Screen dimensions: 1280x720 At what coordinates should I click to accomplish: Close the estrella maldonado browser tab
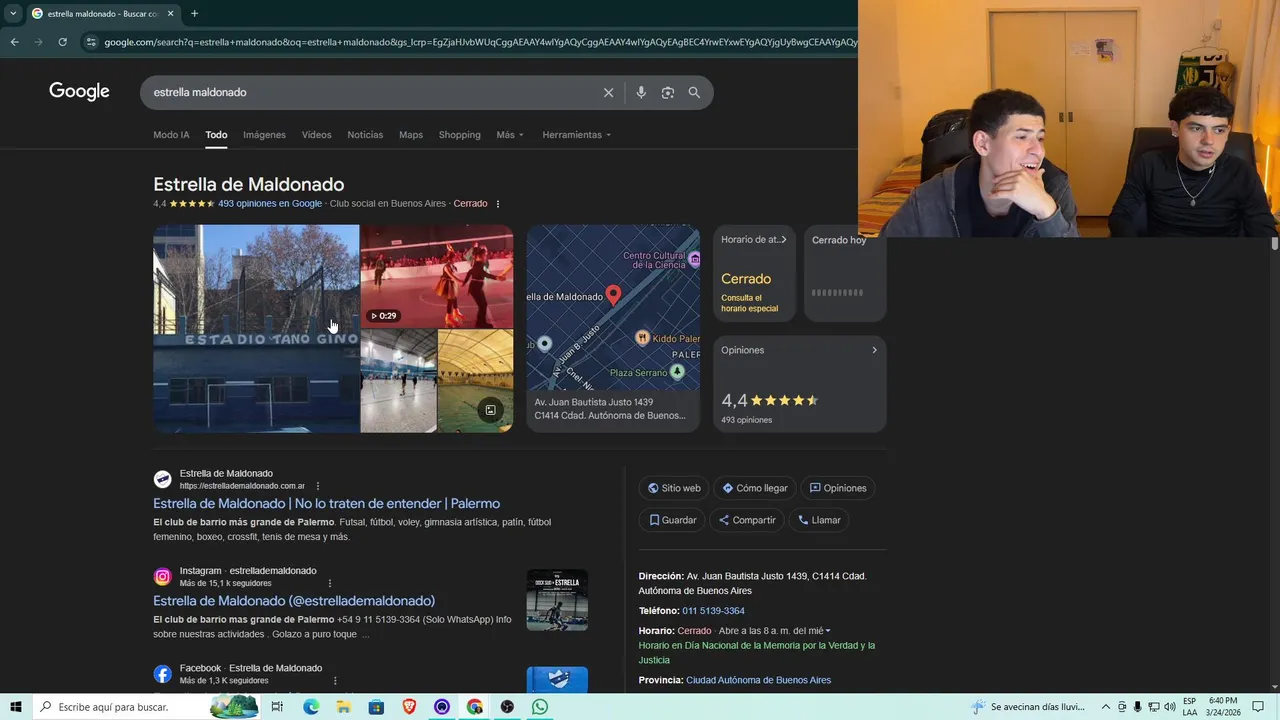[171, 13]
